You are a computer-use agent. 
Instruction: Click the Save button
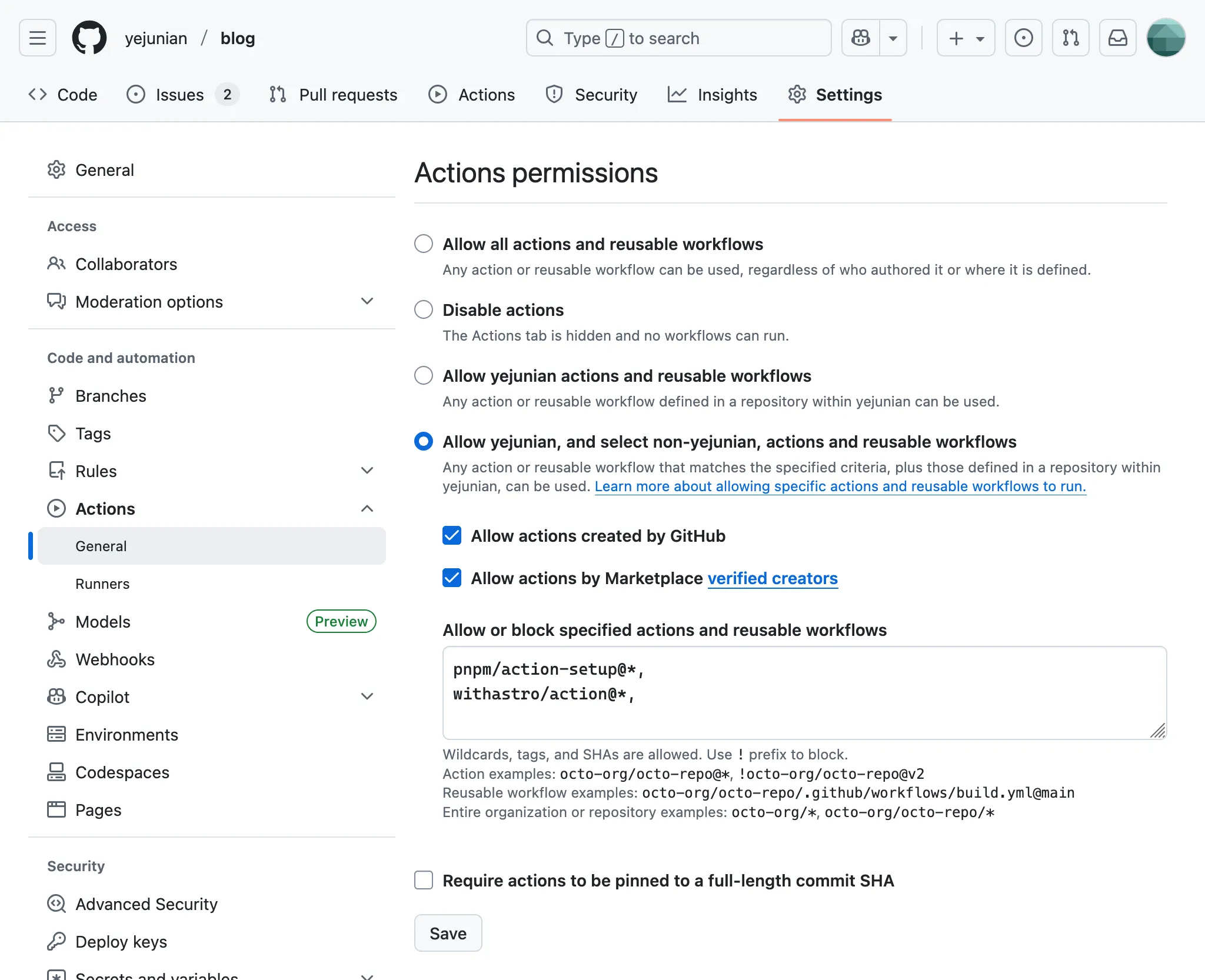[447, 933]
